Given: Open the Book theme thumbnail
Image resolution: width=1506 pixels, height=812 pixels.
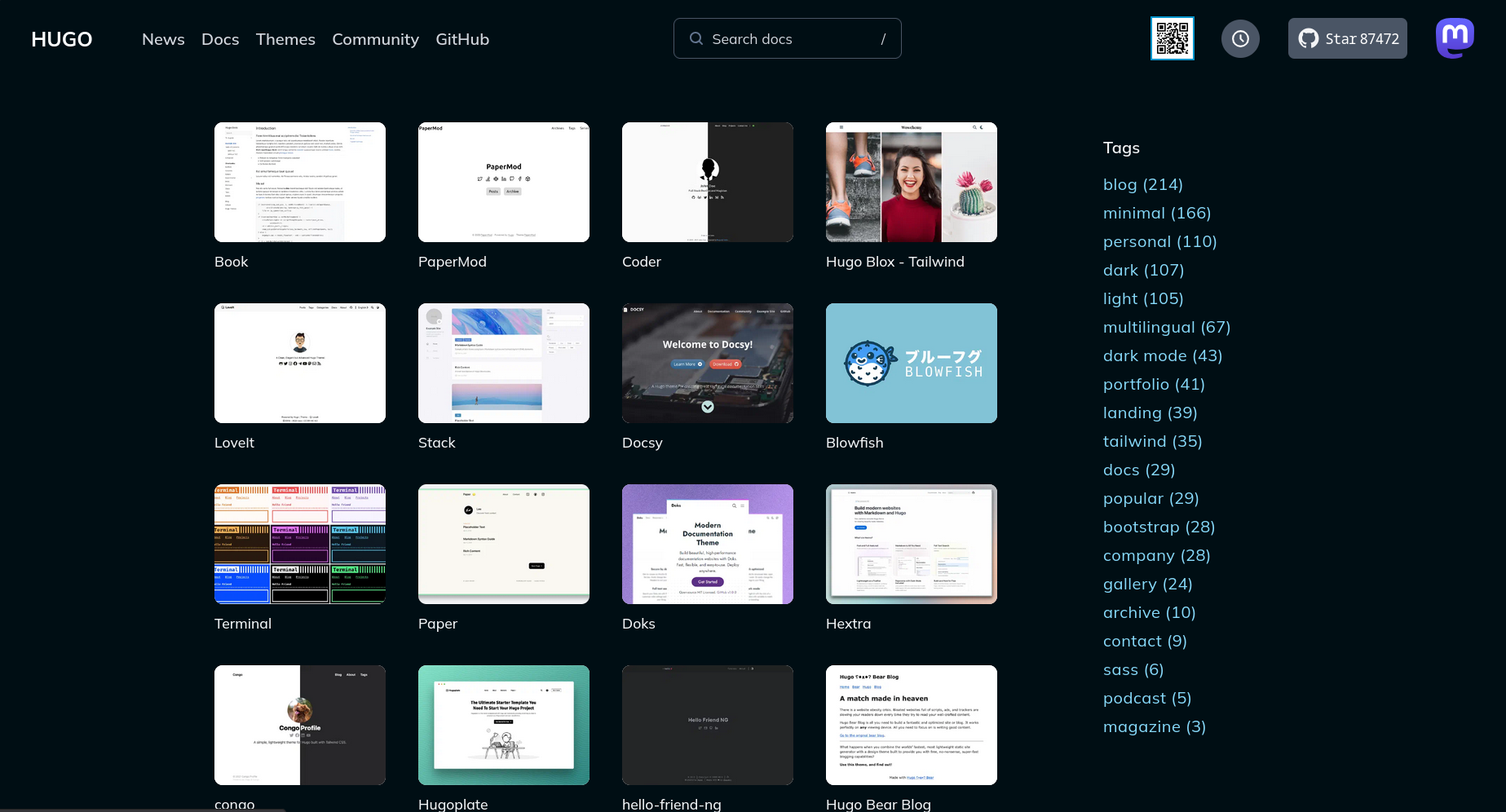Looking at the screenshot, I should (x=300, y=182).
